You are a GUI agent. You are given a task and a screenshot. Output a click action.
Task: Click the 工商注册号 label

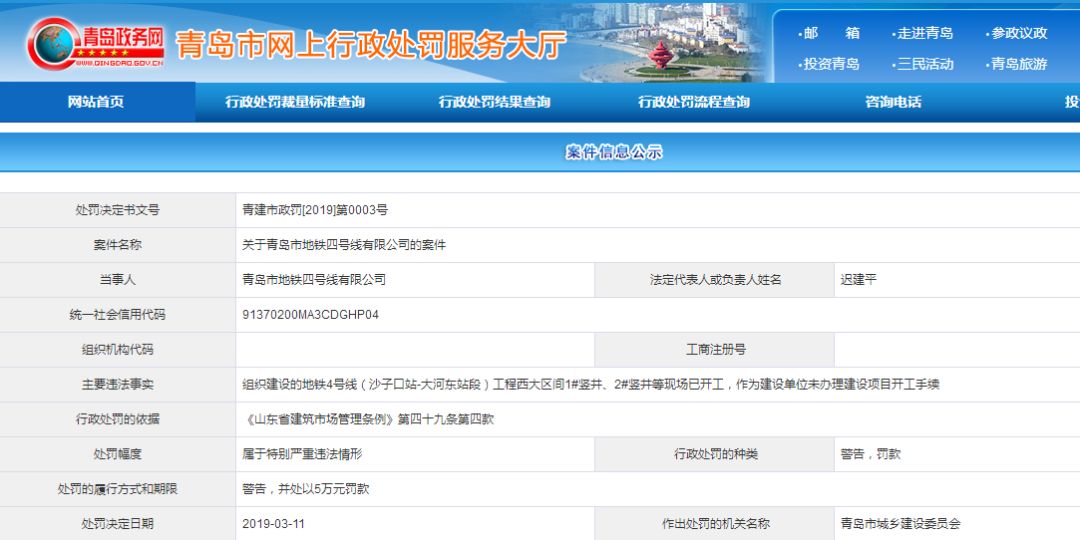[x=716, y=349]
